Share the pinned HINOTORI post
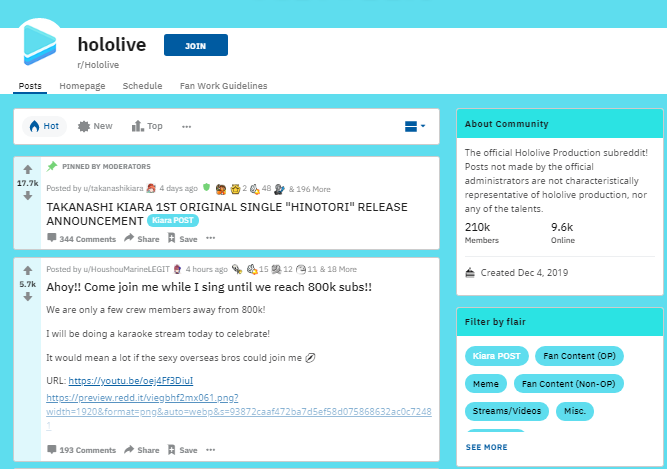This screenshot has width=667, height=469. 142,239
